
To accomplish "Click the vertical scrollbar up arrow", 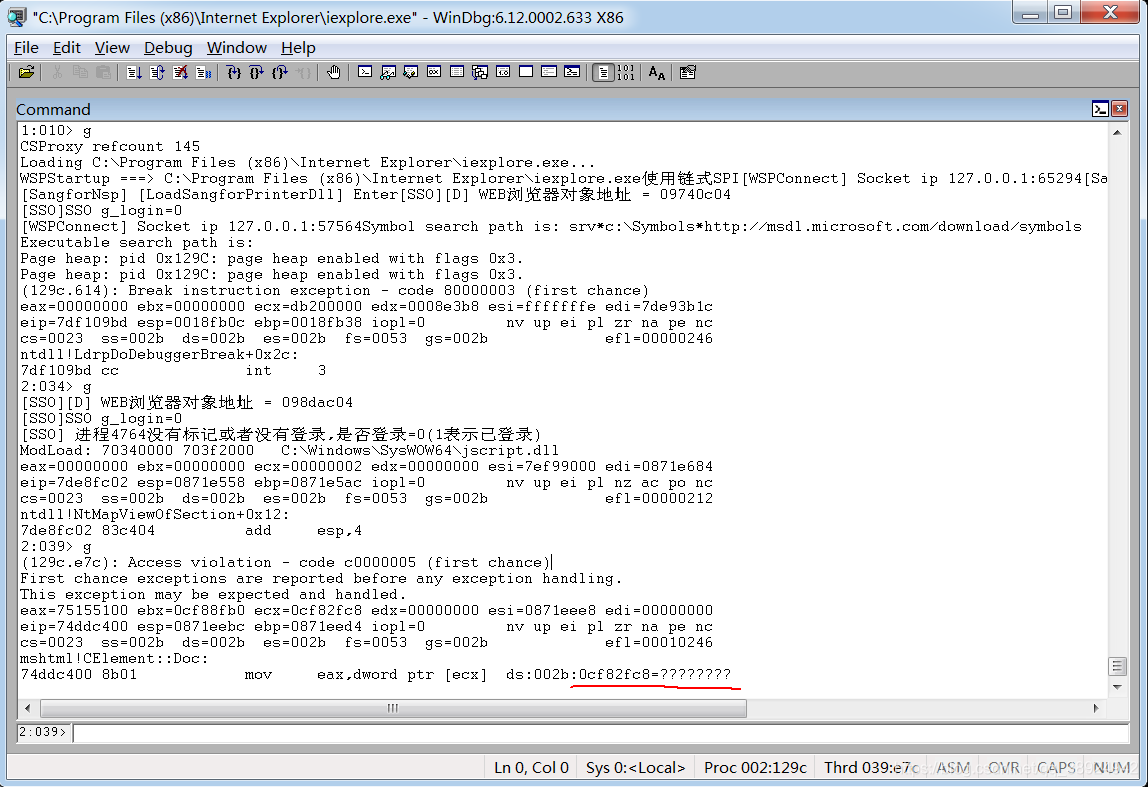I will coord(1117,133).
